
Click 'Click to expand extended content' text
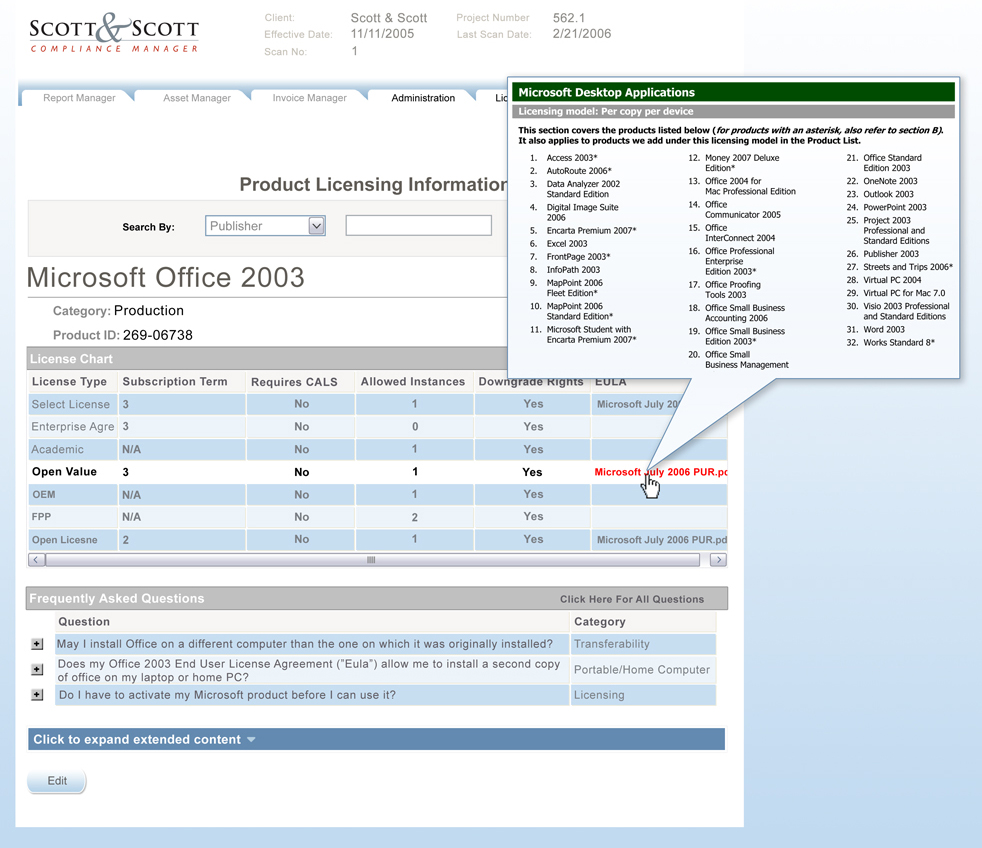point(137,740)
